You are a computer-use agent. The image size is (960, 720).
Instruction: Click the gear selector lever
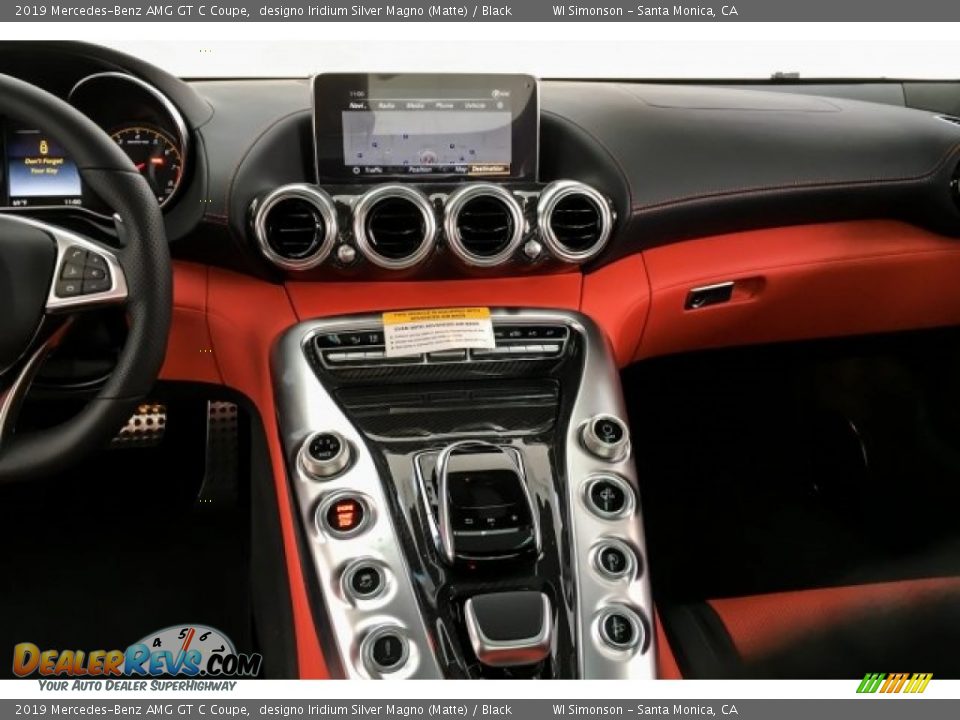[509, 625]
